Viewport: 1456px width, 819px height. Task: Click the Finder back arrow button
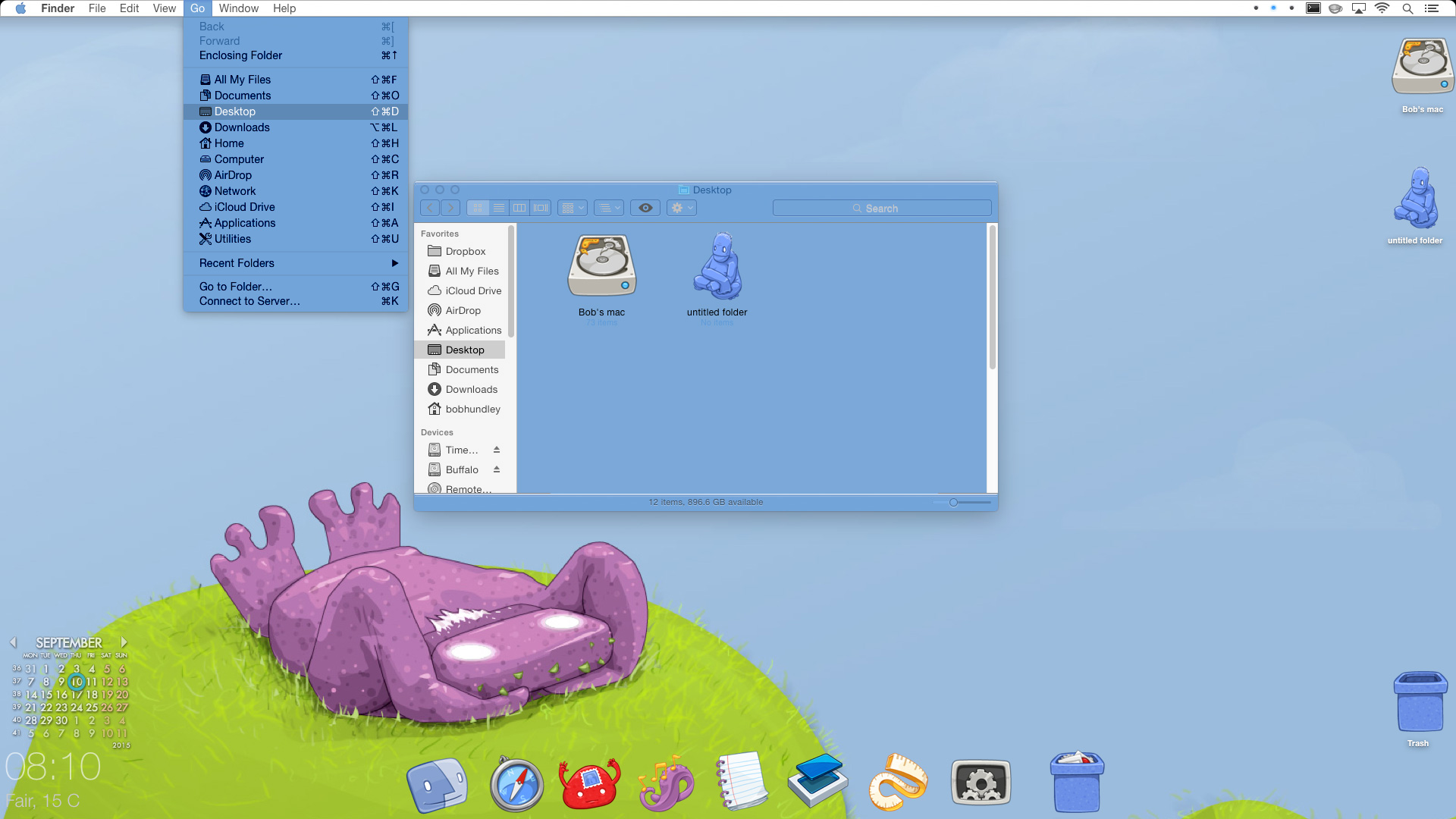[x=430, y=208]
